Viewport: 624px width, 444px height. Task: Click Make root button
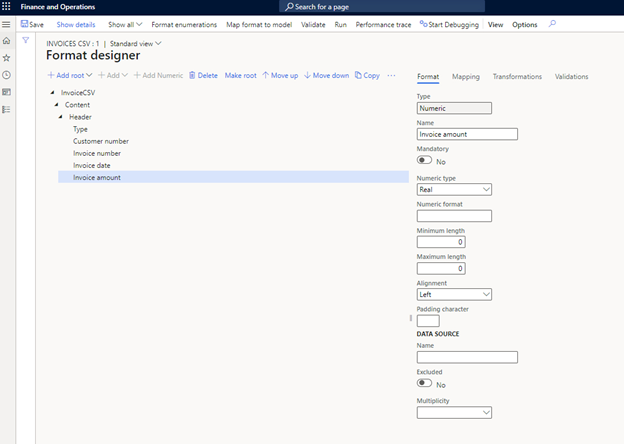241,76
